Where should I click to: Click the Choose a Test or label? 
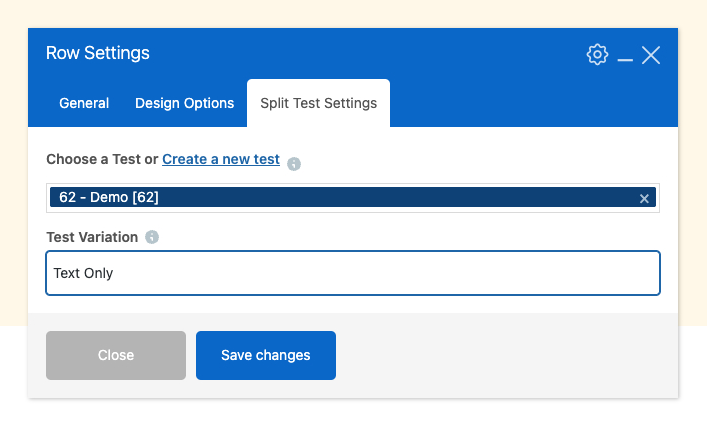coord(102,159)
